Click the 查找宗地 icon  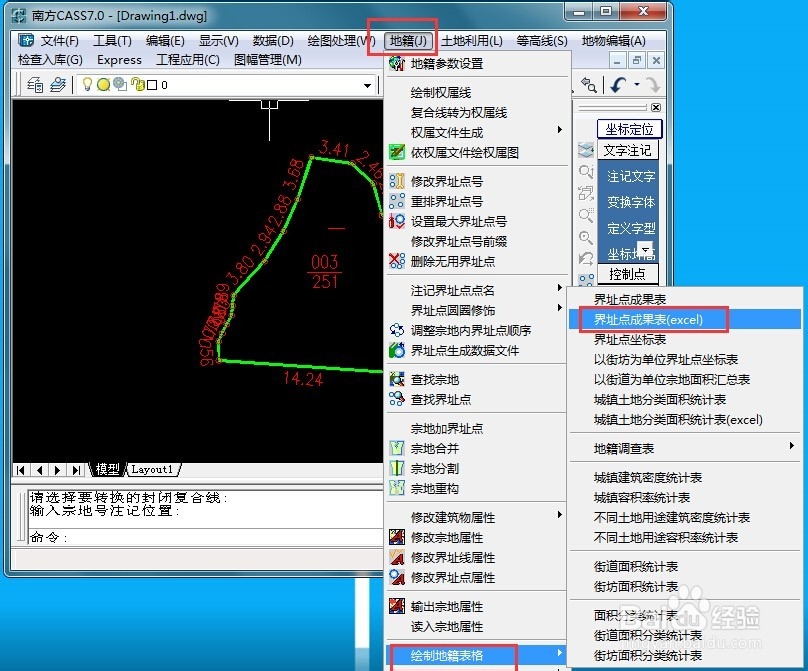tap(397, 380)
